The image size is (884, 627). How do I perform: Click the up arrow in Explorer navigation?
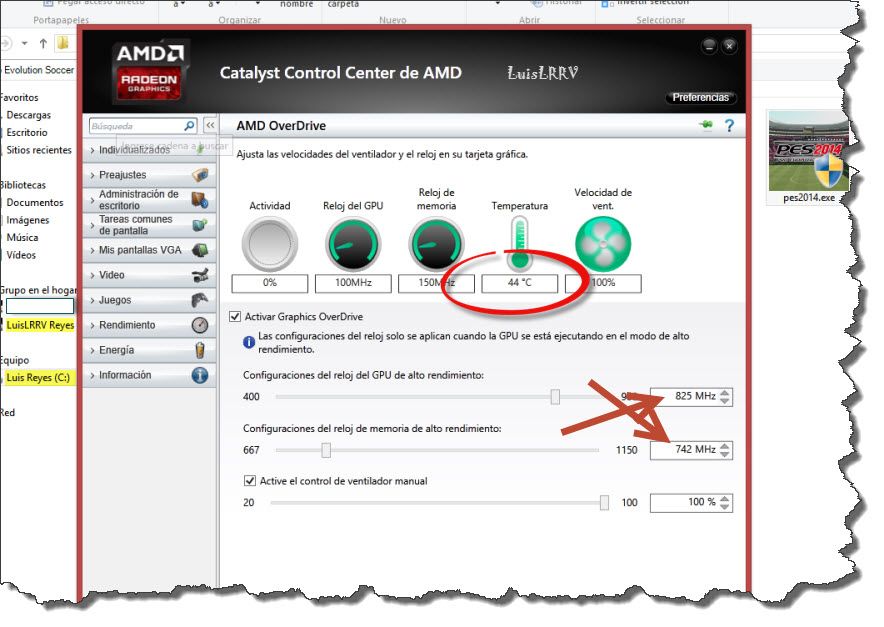click(43, 43)
